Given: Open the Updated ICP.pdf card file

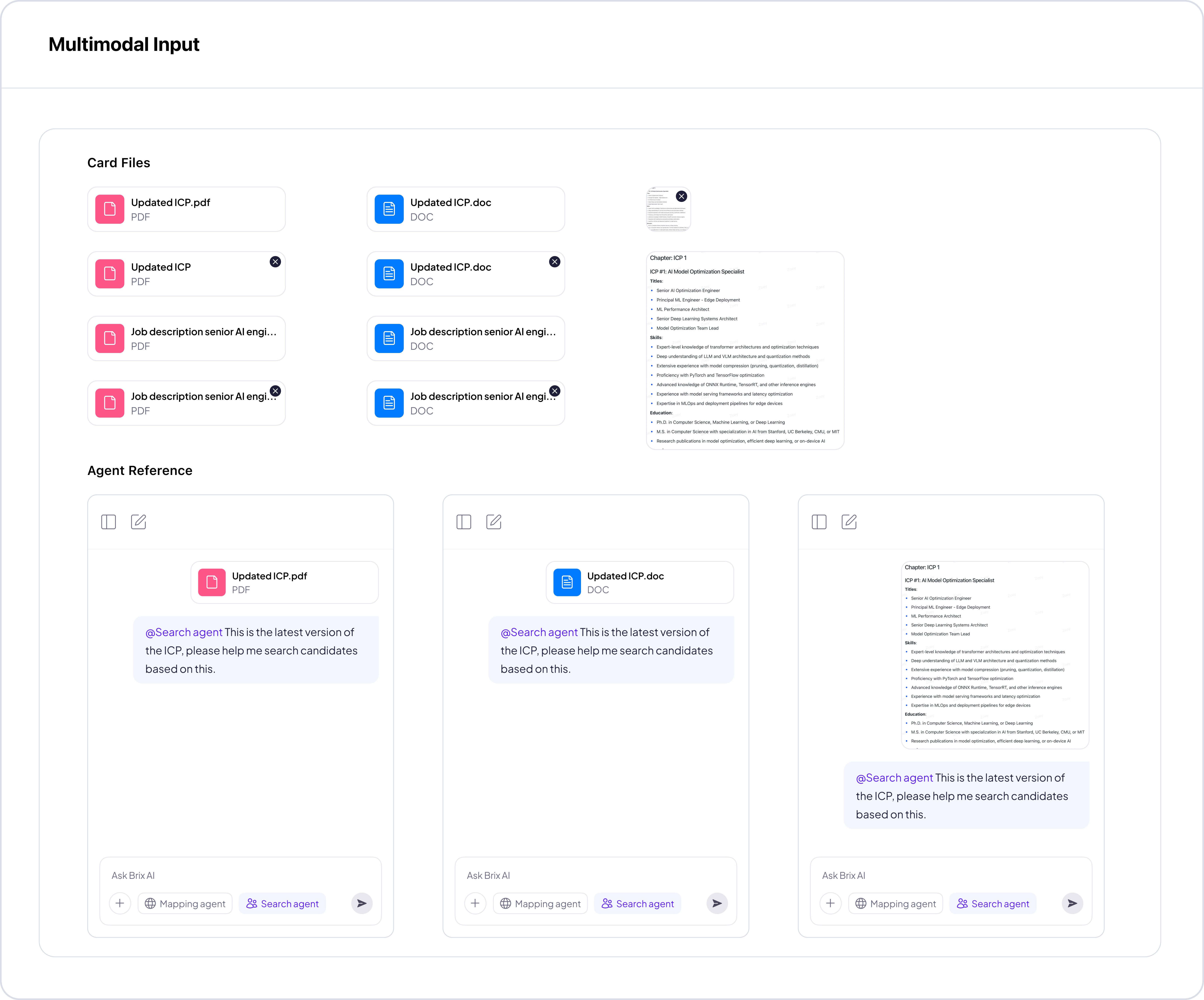Looking at the screenshot, I should (186, 209).
